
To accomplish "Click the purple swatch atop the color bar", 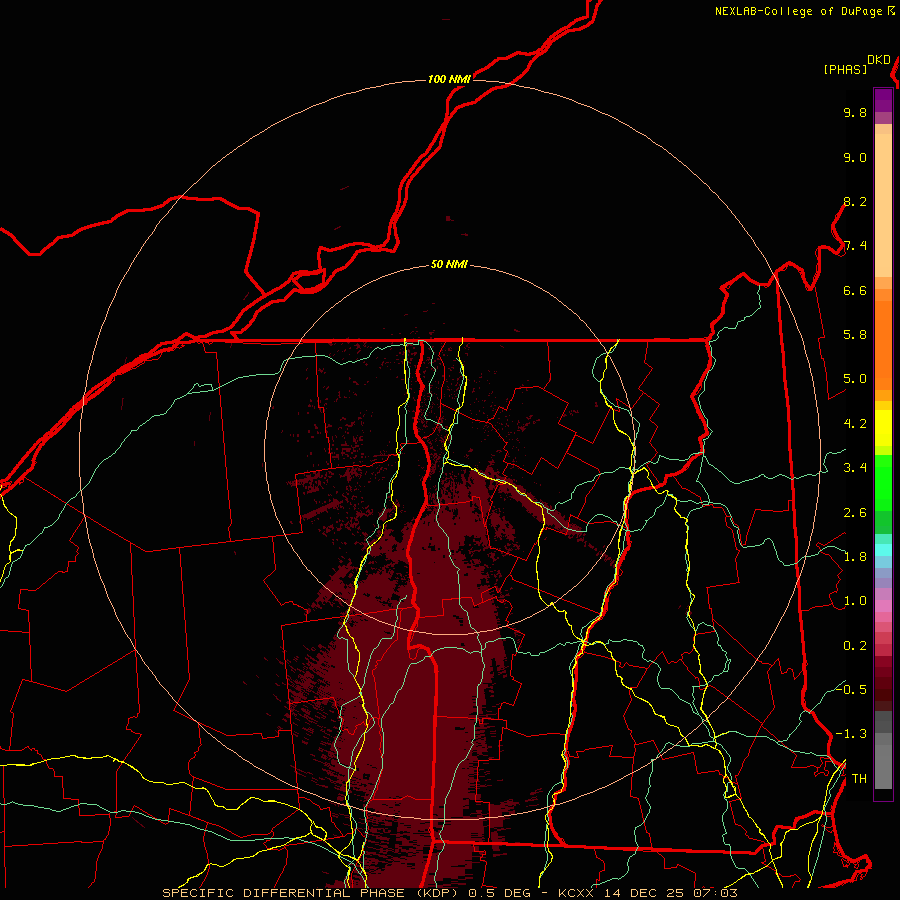I will [x=883, y=100].
